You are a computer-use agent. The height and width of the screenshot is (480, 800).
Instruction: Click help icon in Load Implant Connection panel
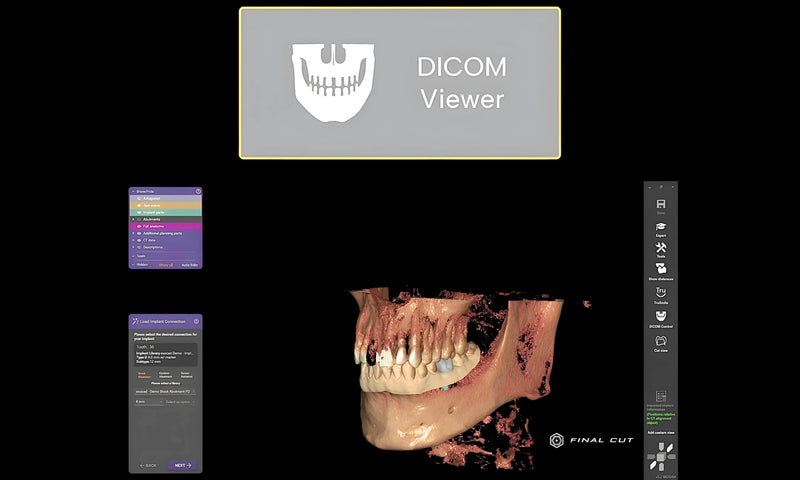click(x=196, y=321)
